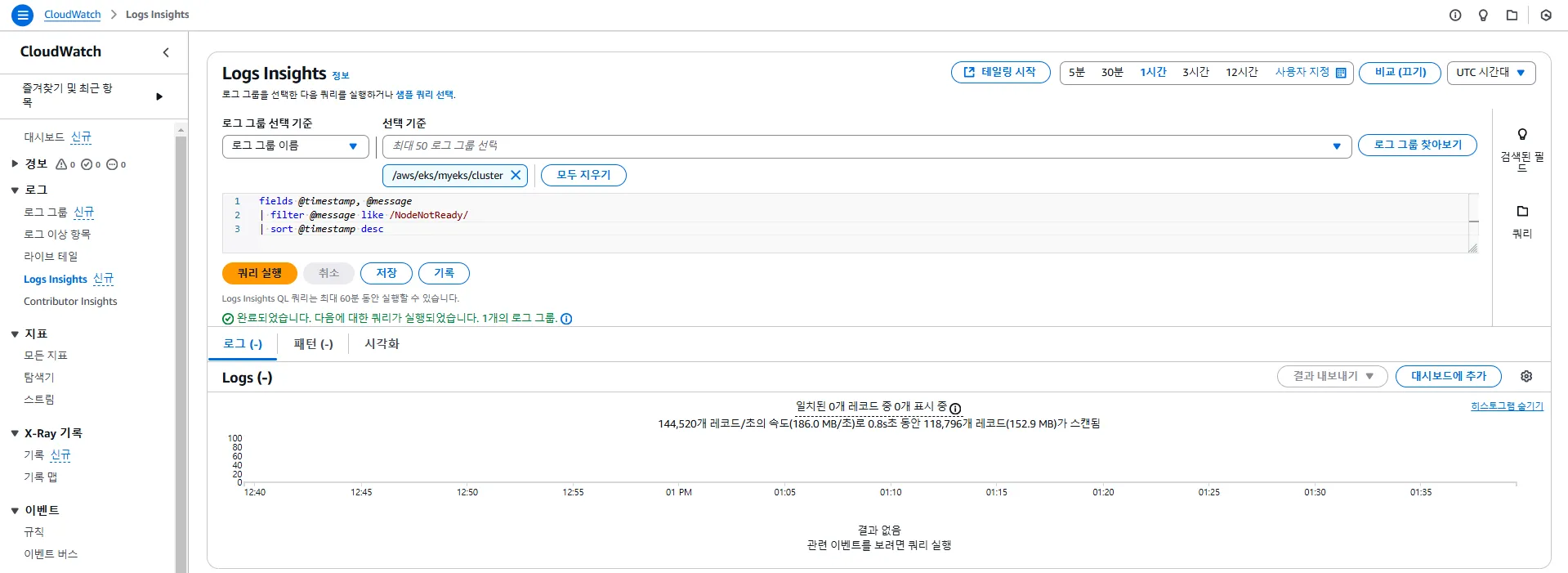
Task: Click info icon beside record count text
Action: click(955, 409)
